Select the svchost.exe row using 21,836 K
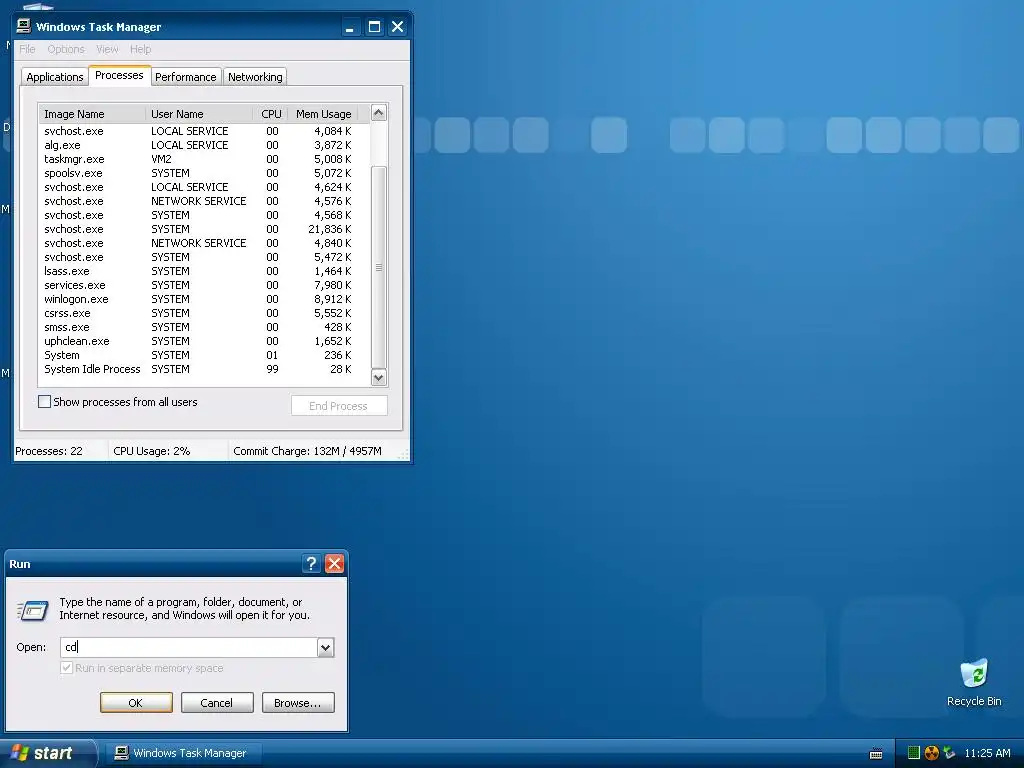The width and height of the screenshot is (1024, 768). pos(198,229)
